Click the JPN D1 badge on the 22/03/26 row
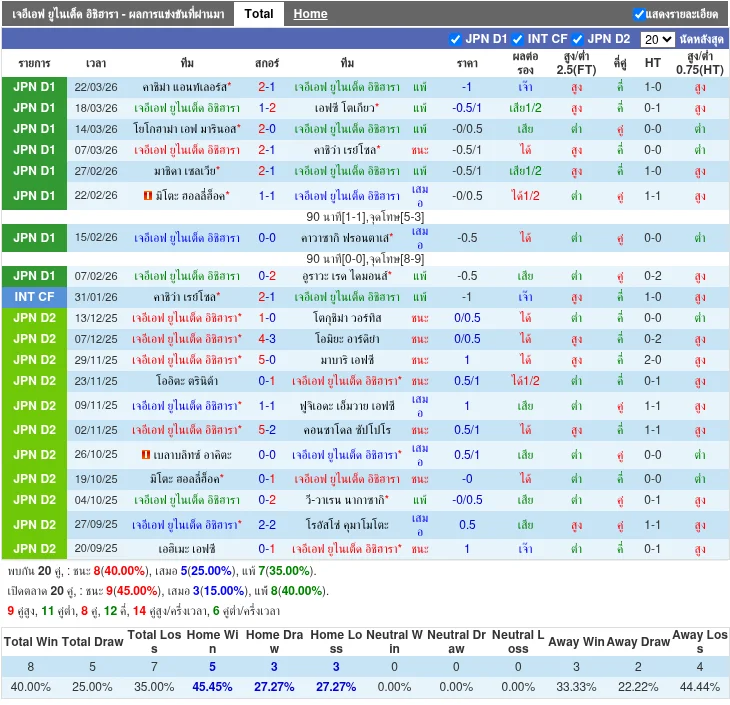 pyautogui.click(x=34, y=87)
